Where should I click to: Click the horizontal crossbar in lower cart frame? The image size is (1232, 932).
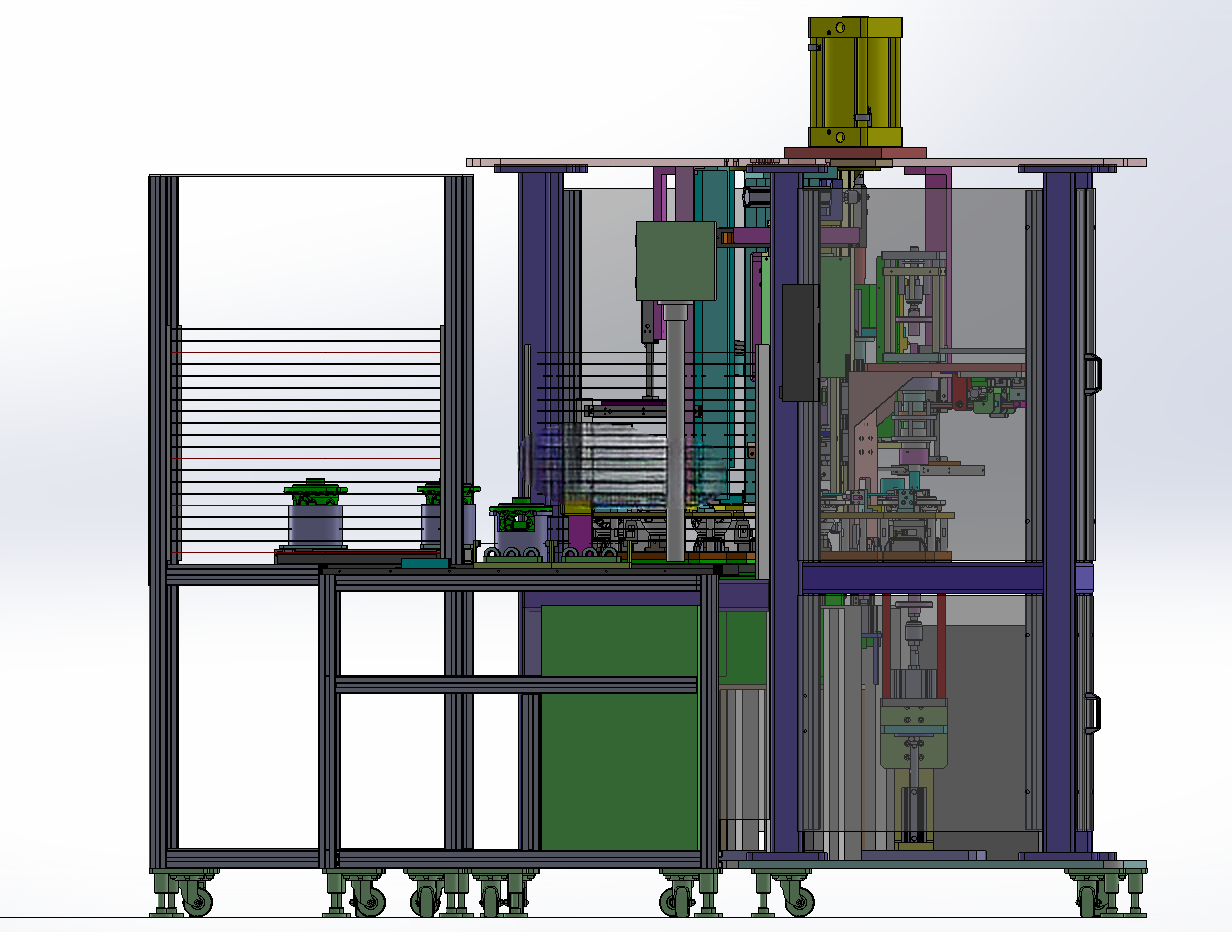[x=517, y=685]
